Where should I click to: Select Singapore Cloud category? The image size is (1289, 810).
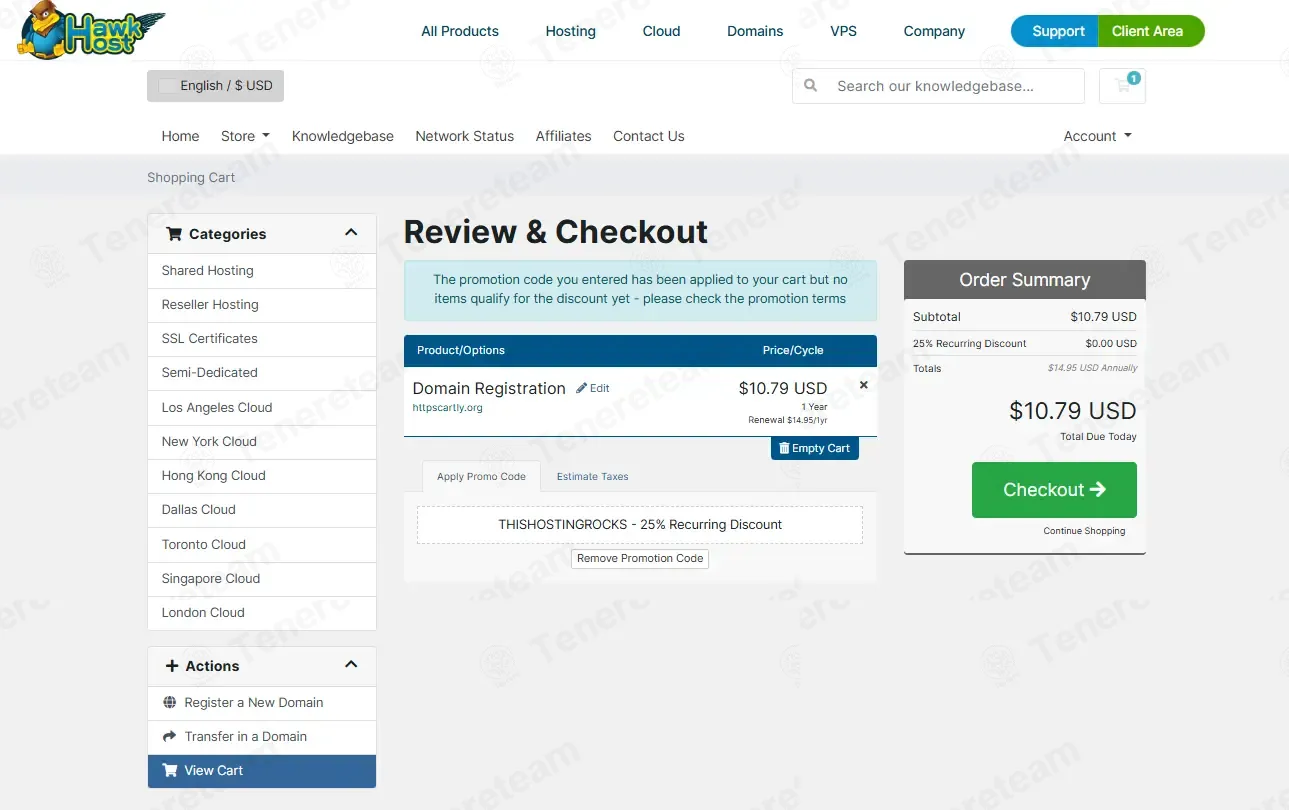[262, 579]
